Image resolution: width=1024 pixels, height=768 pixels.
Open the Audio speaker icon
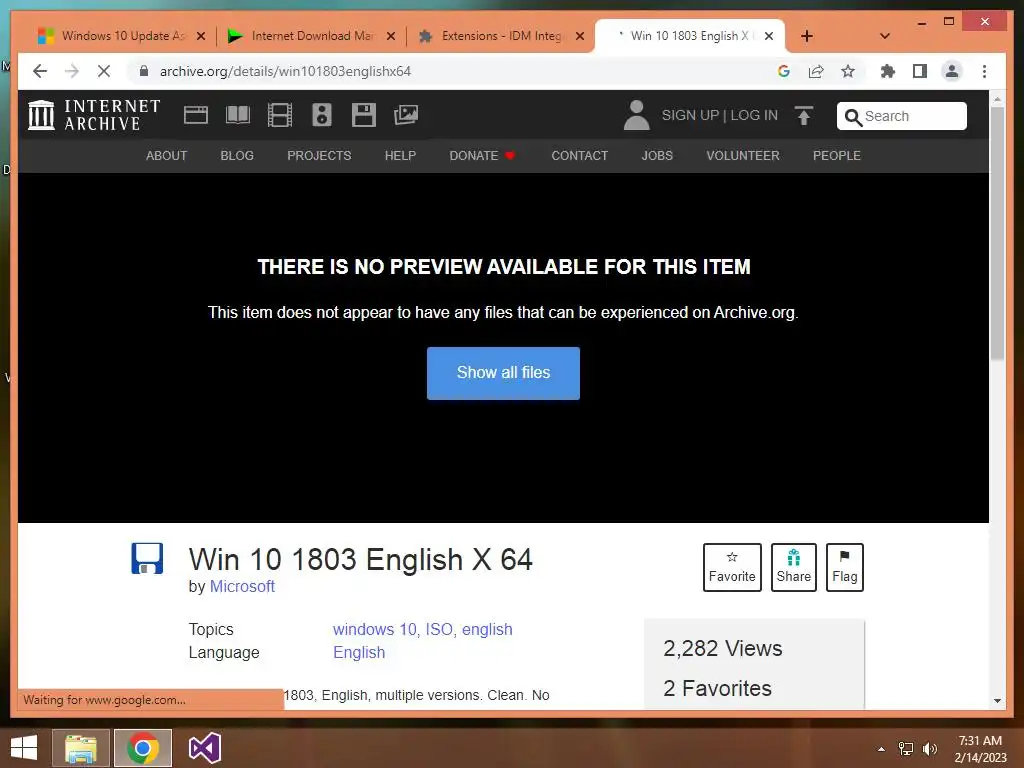[321, 115]
